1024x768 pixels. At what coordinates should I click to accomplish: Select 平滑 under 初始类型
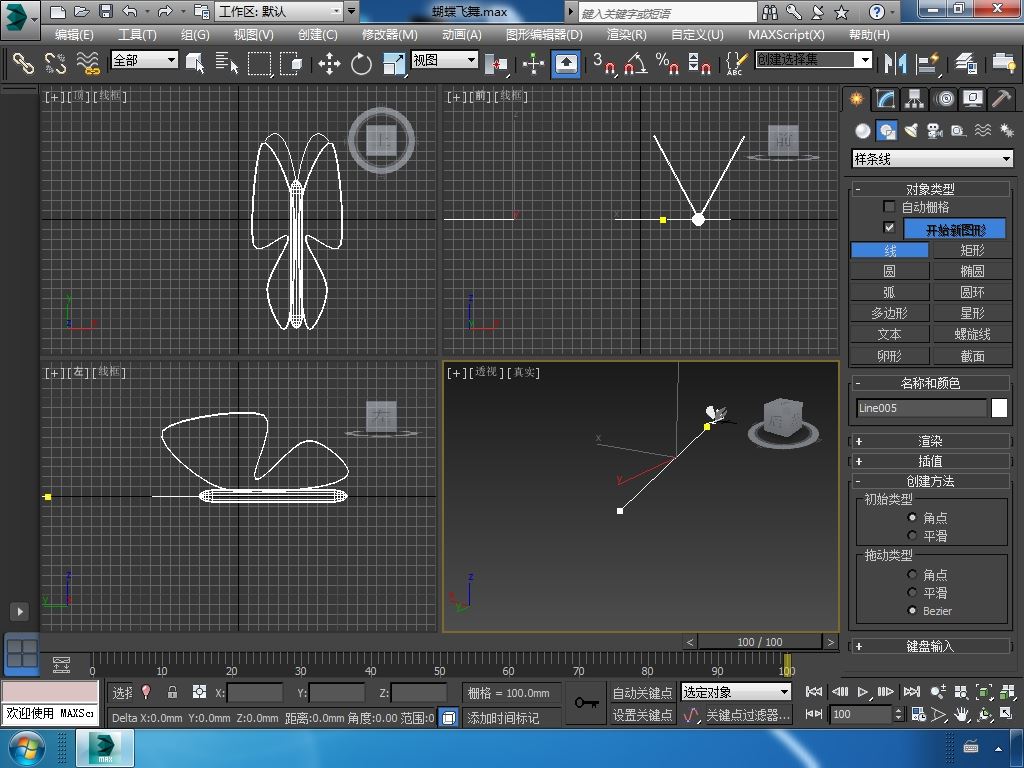click(x=912, y=536)
